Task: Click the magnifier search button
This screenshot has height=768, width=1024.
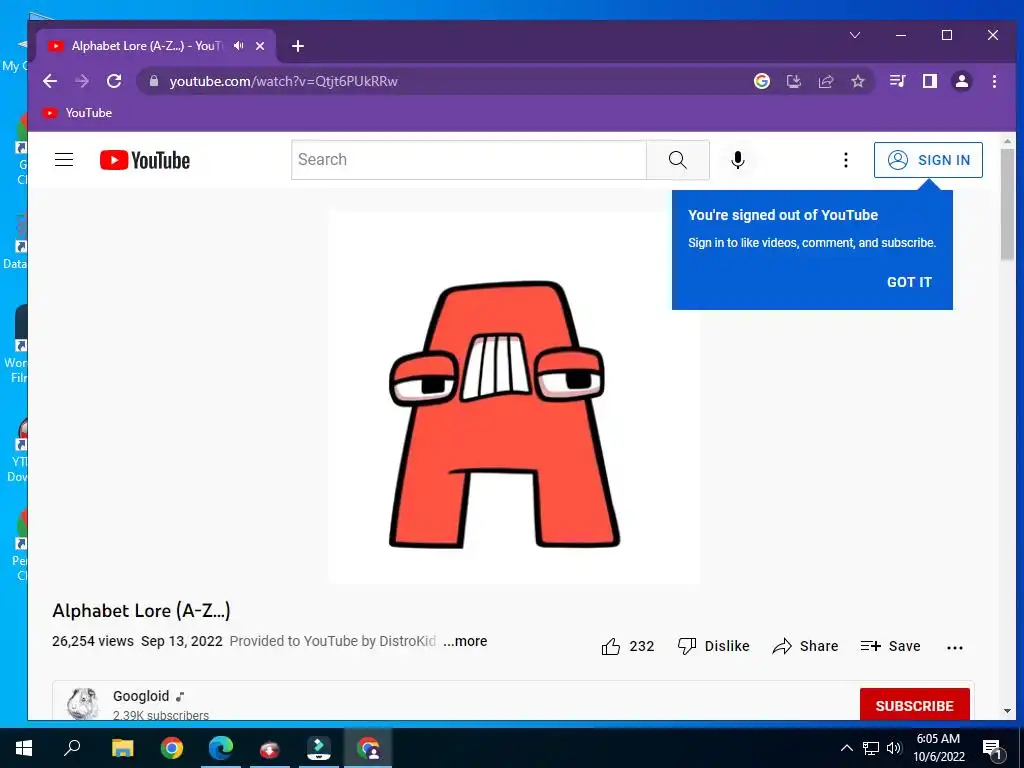Action: (678, 160)
